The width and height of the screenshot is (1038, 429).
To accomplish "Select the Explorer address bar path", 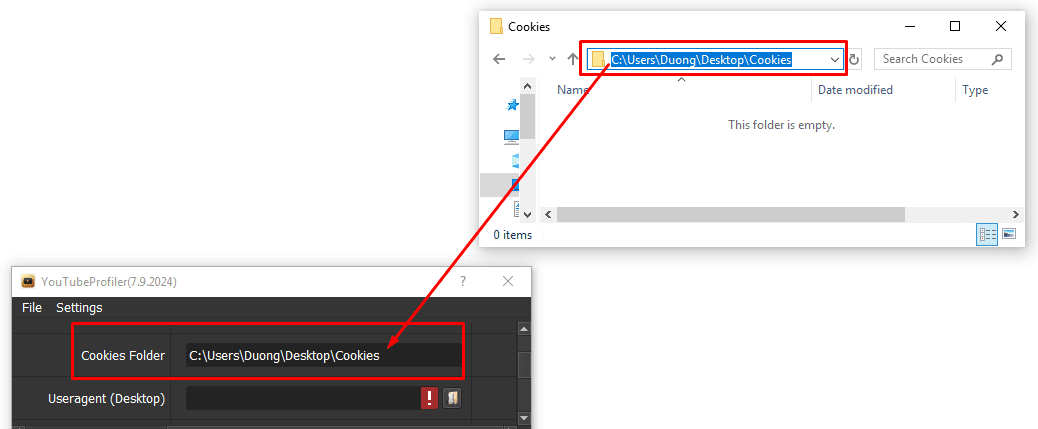I will (x=701, y=60).
